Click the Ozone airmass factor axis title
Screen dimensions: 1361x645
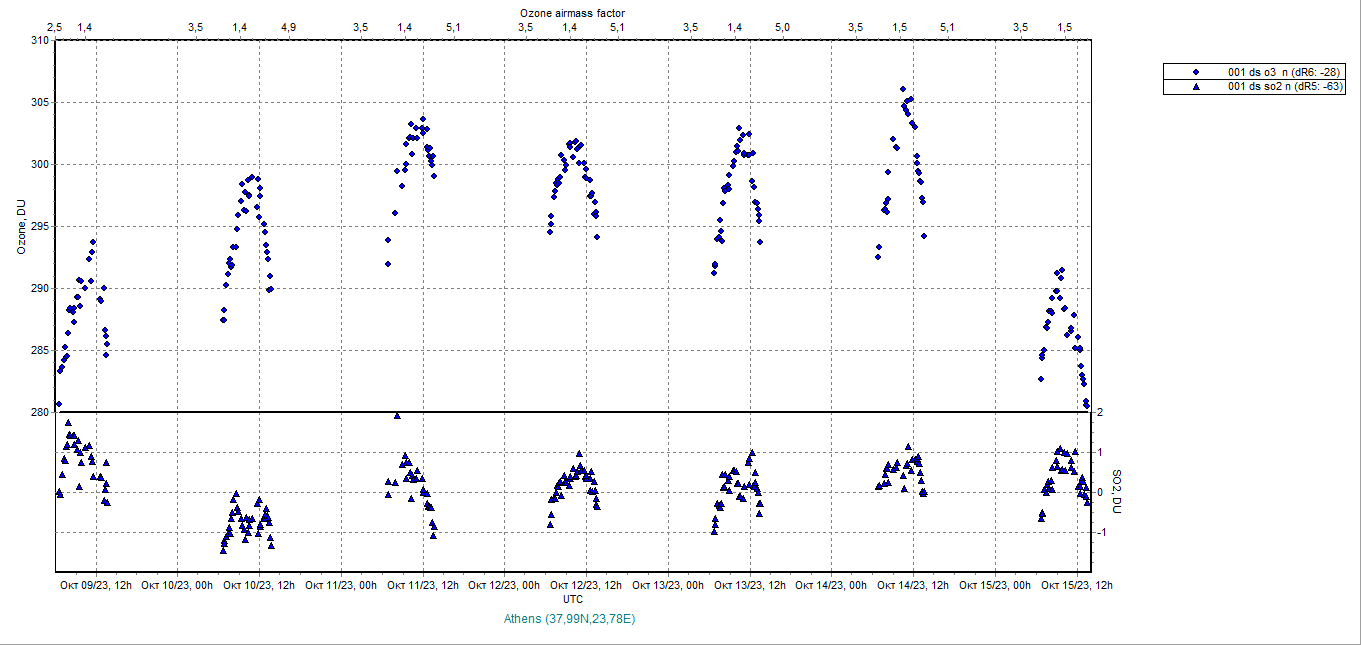point(573,12)
